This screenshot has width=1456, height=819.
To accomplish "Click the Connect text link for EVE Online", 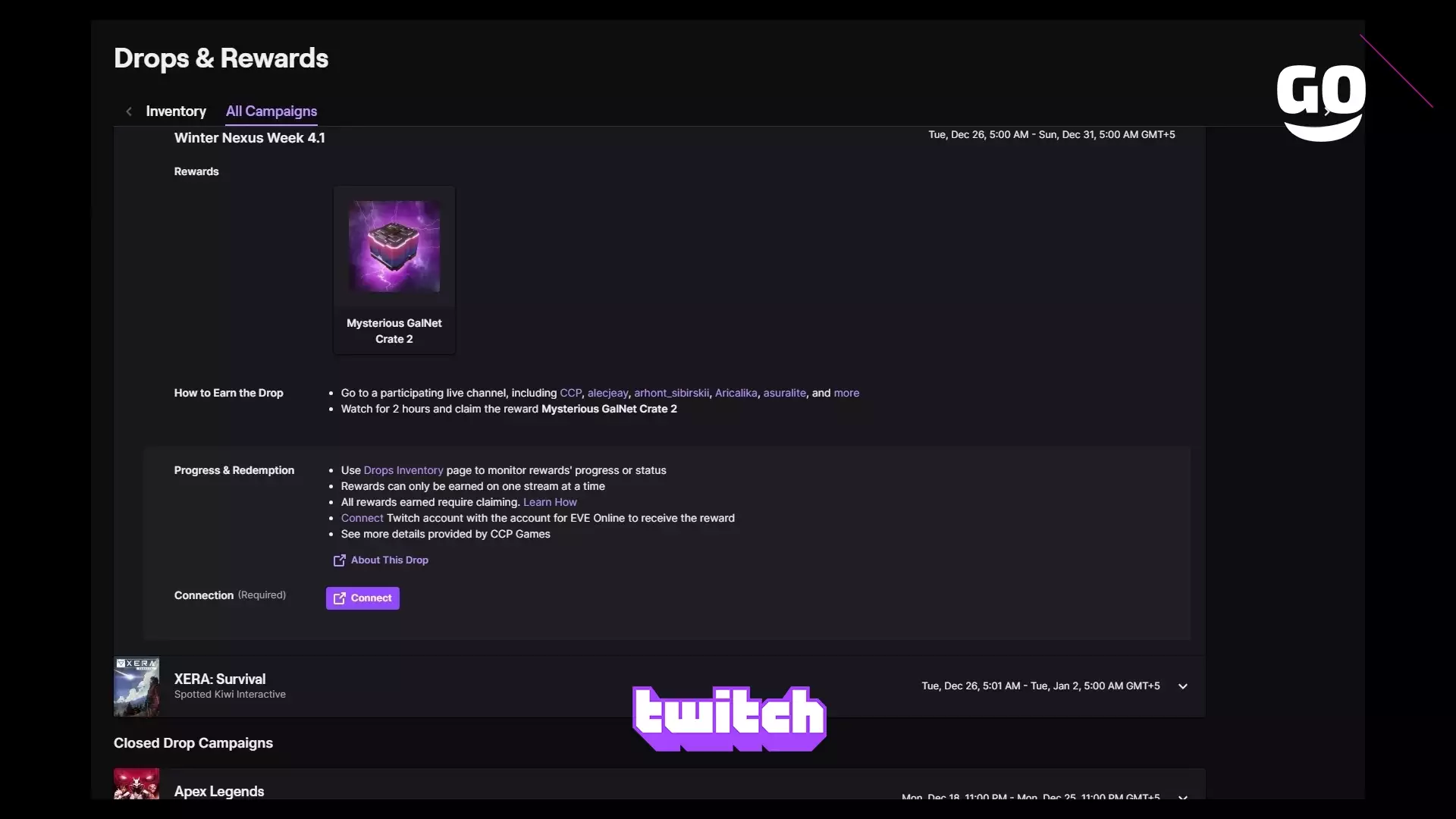I will 362,518.
